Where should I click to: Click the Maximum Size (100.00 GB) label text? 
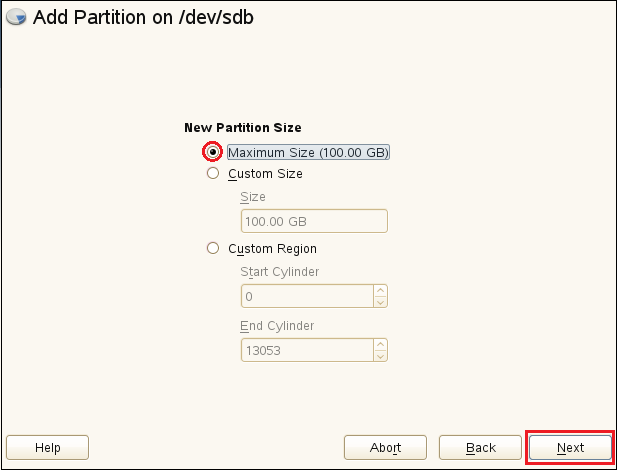(x=308, y=152)
